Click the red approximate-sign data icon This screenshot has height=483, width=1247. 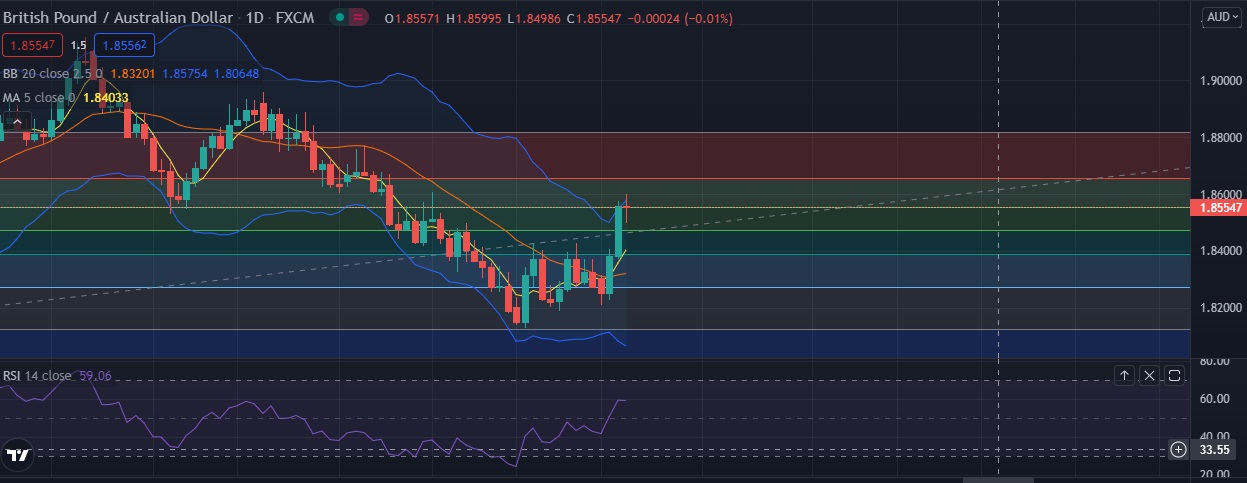(x=358, y=18)
